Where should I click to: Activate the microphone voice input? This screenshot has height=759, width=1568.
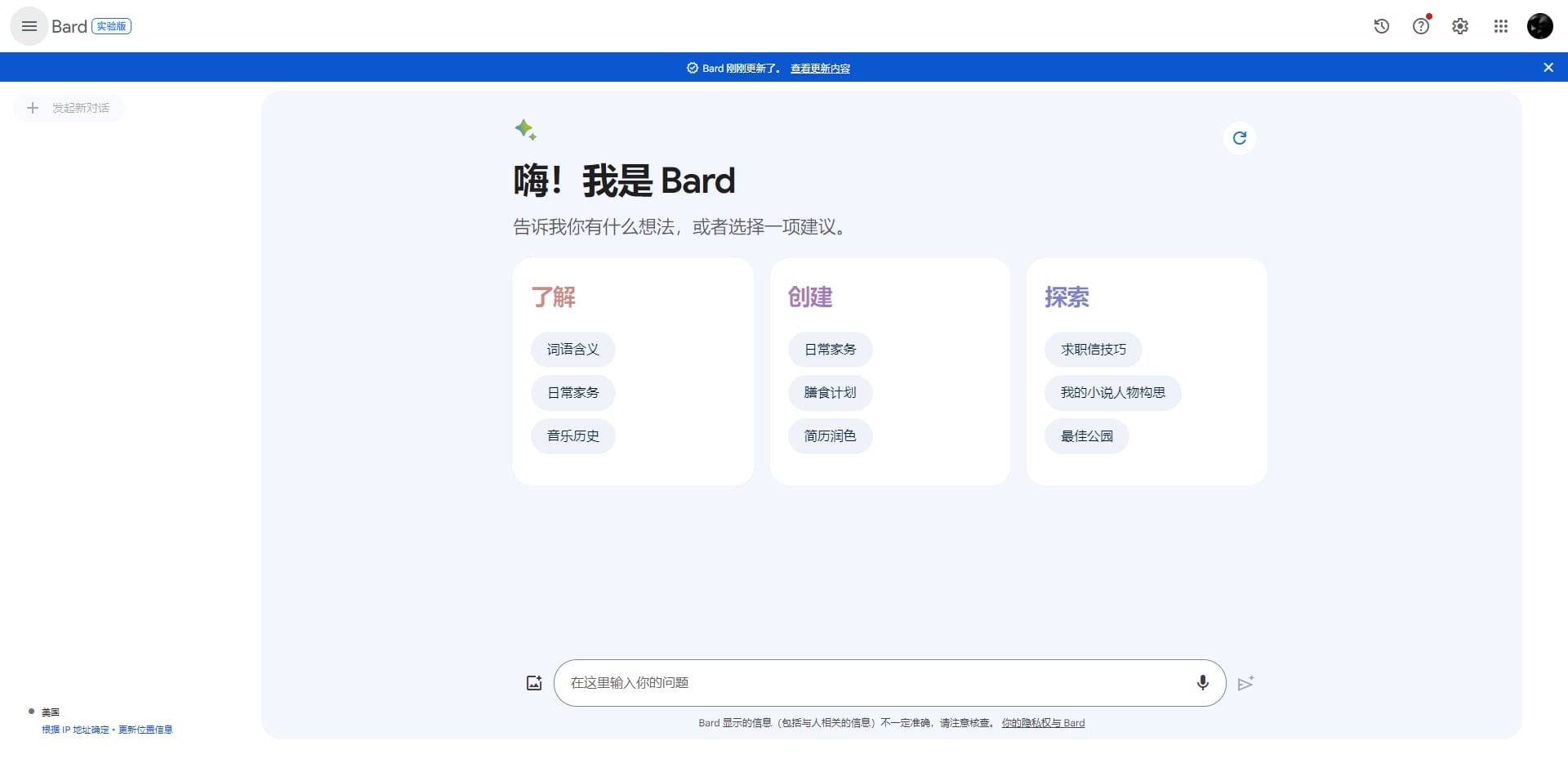click(x=1203, y=683)
